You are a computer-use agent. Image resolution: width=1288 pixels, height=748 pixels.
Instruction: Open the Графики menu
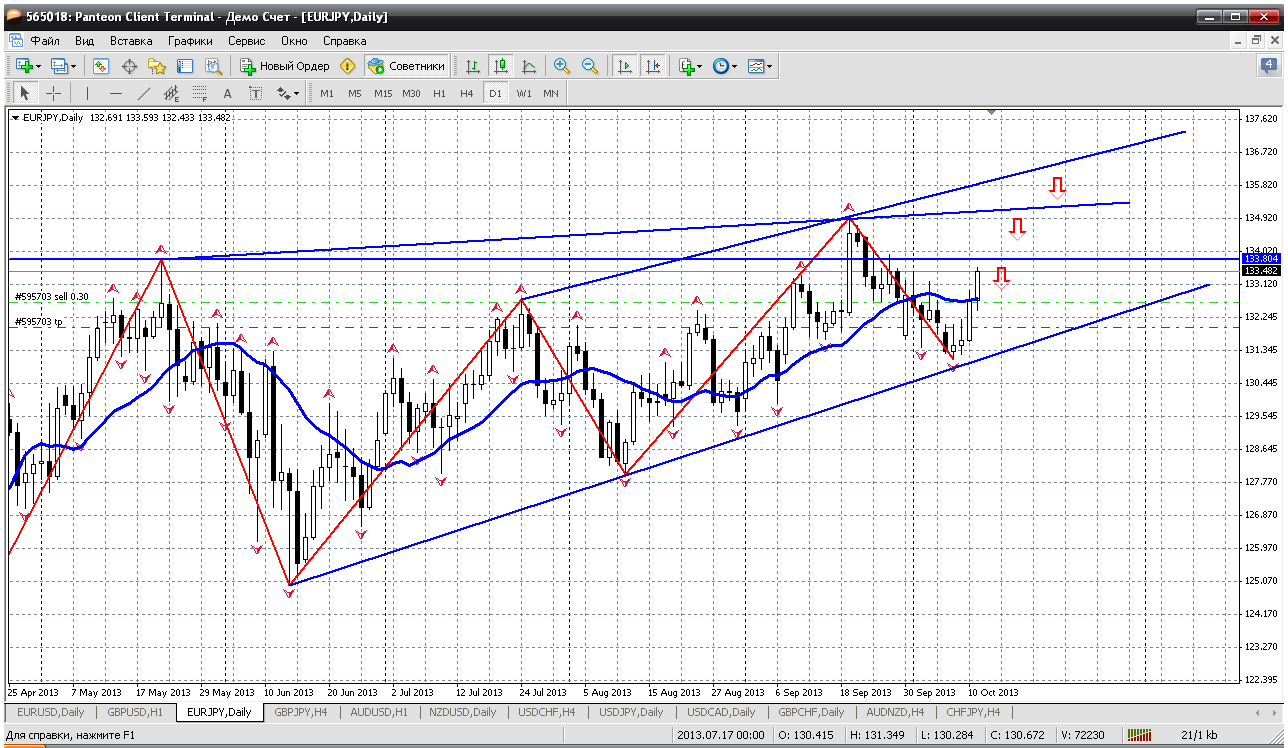[x=190, y=41]
